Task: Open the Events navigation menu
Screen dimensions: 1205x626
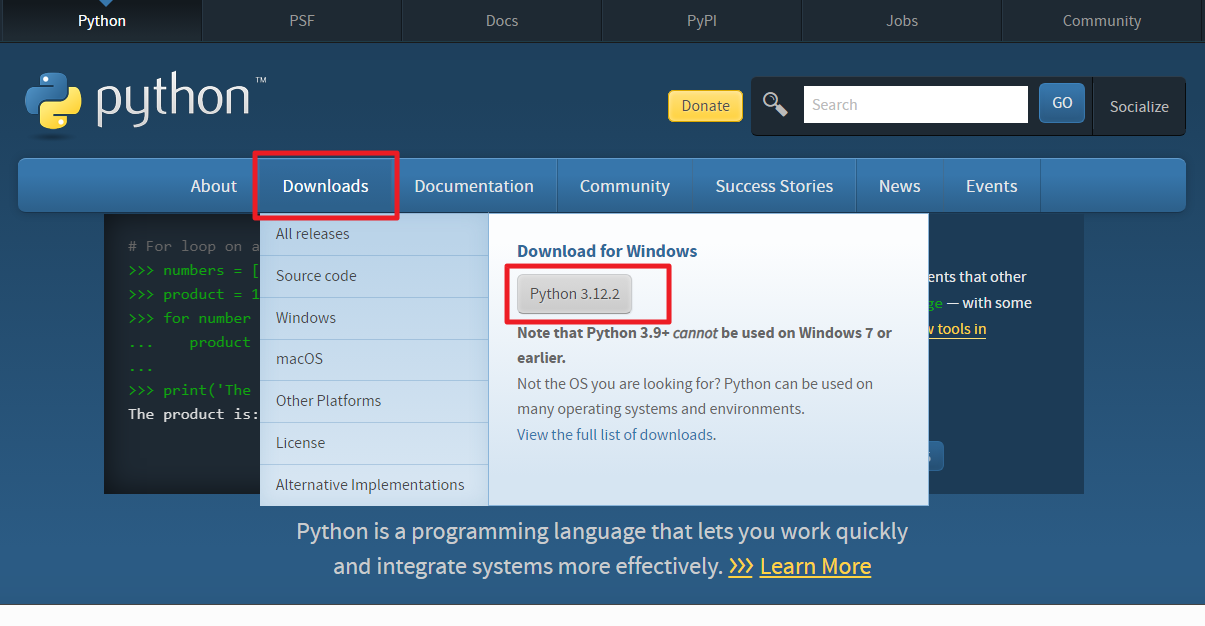Action: (992, 186)
